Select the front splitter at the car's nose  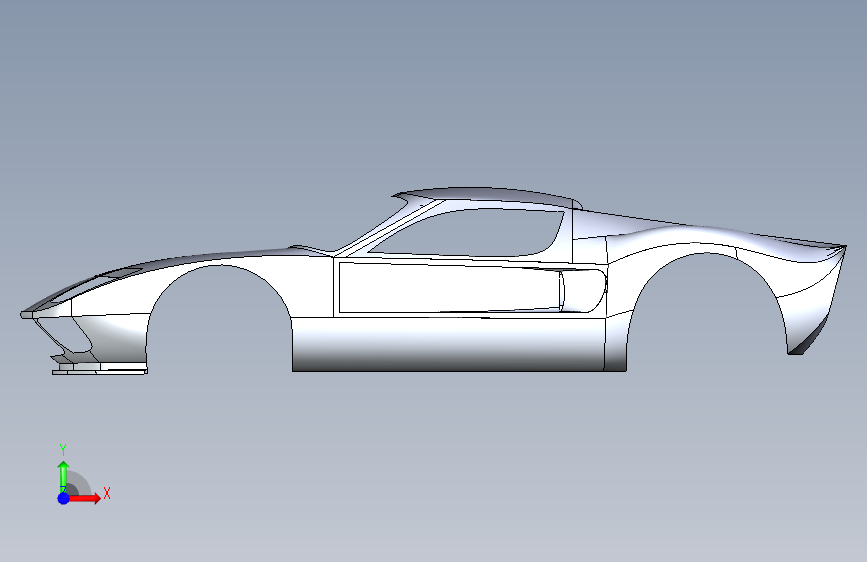[x=100, y=370]
